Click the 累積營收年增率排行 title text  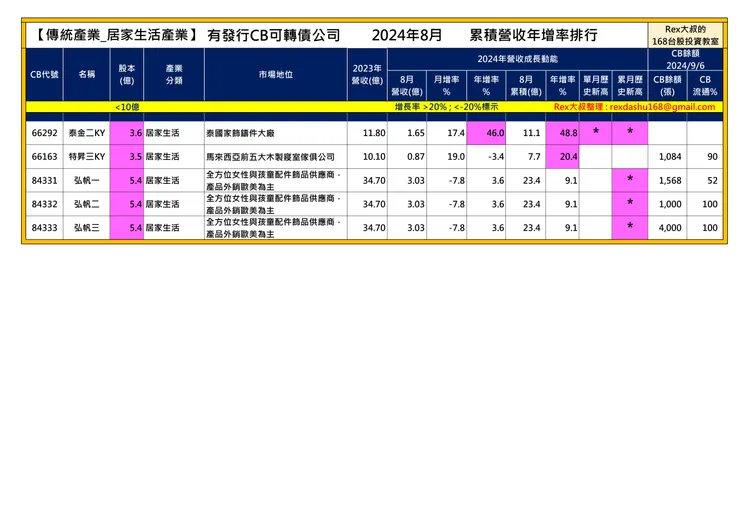tap(533, 35)
